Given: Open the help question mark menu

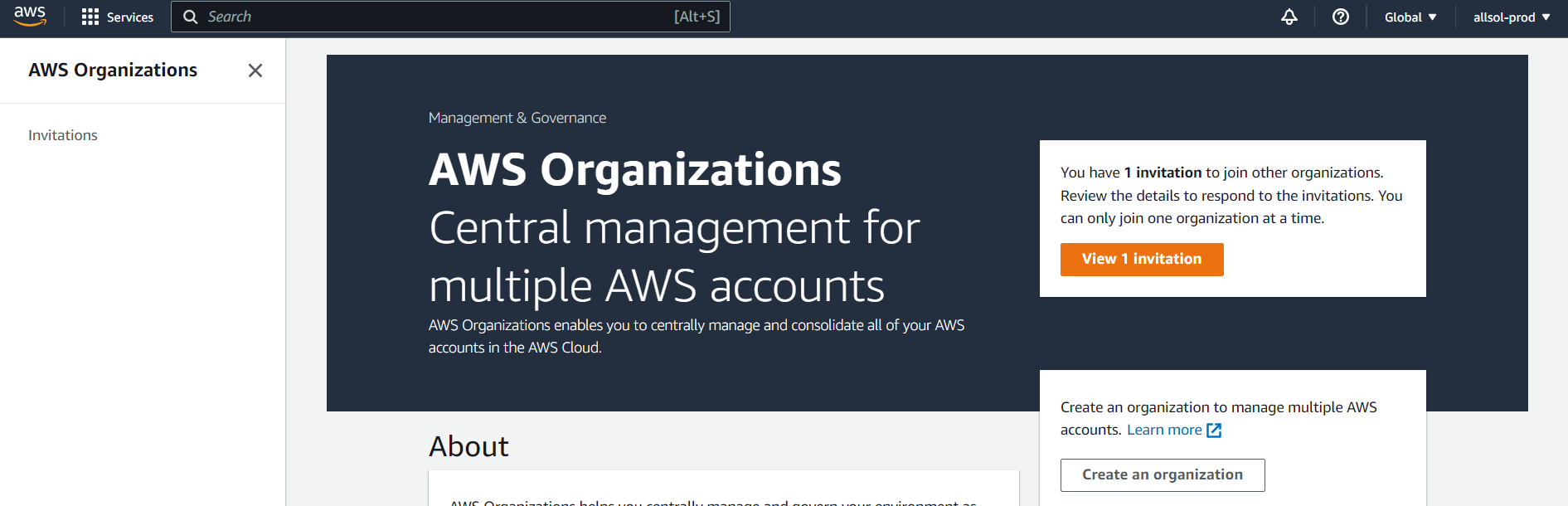Looking at the screenshot, I should click(1341, 17).
